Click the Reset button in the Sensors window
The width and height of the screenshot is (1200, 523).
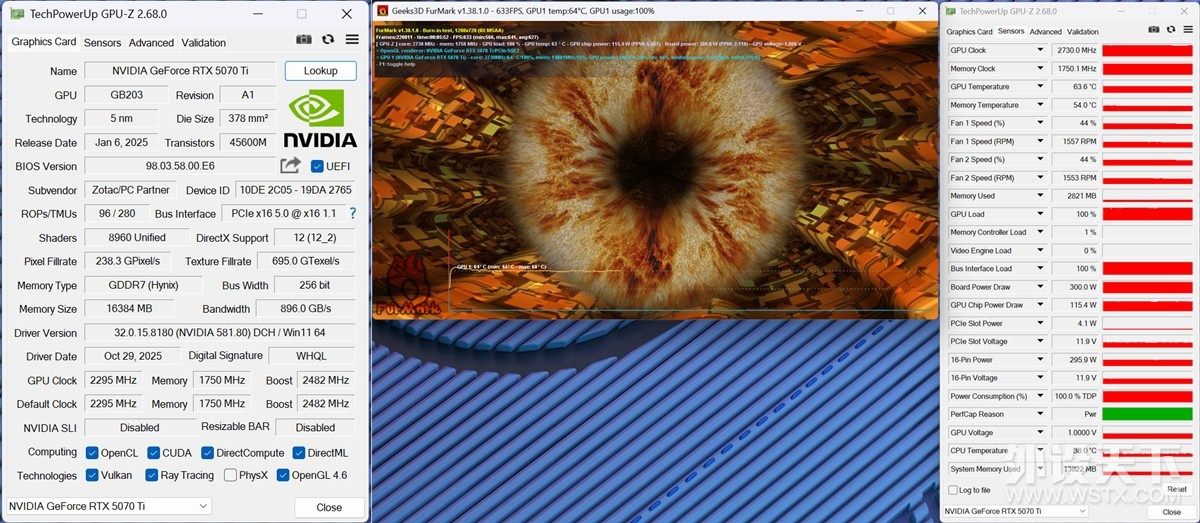(1177, 490)
